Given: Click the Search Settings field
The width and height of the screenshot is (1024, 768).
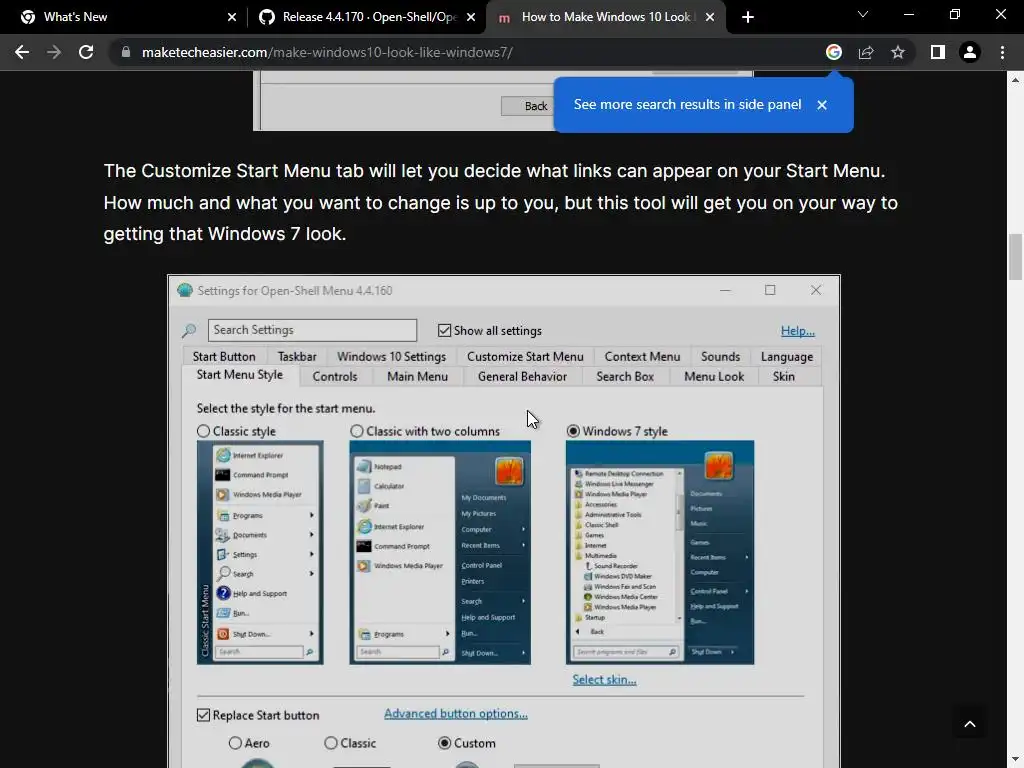Looking at the screenshot, I should pyautogui.click(x=312, y=330).
